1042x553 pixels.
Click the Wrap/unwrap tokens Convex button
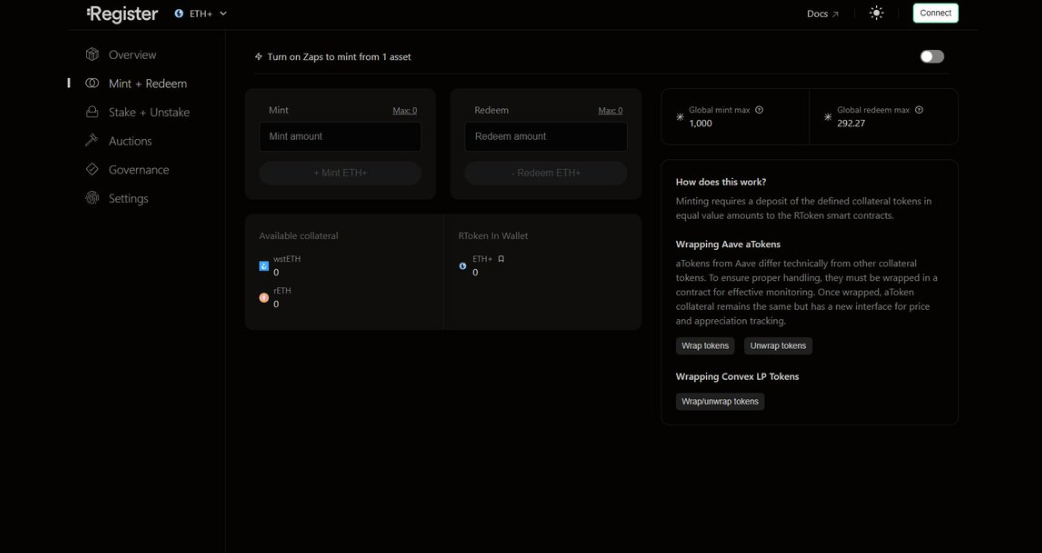[x=720, y=402]
